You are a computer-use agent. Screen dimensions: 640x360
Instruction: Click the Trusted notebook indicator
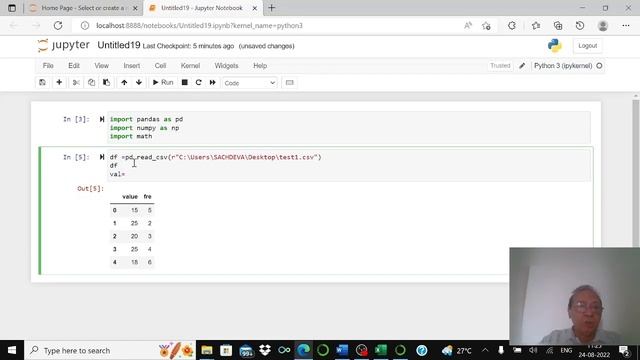500,66
